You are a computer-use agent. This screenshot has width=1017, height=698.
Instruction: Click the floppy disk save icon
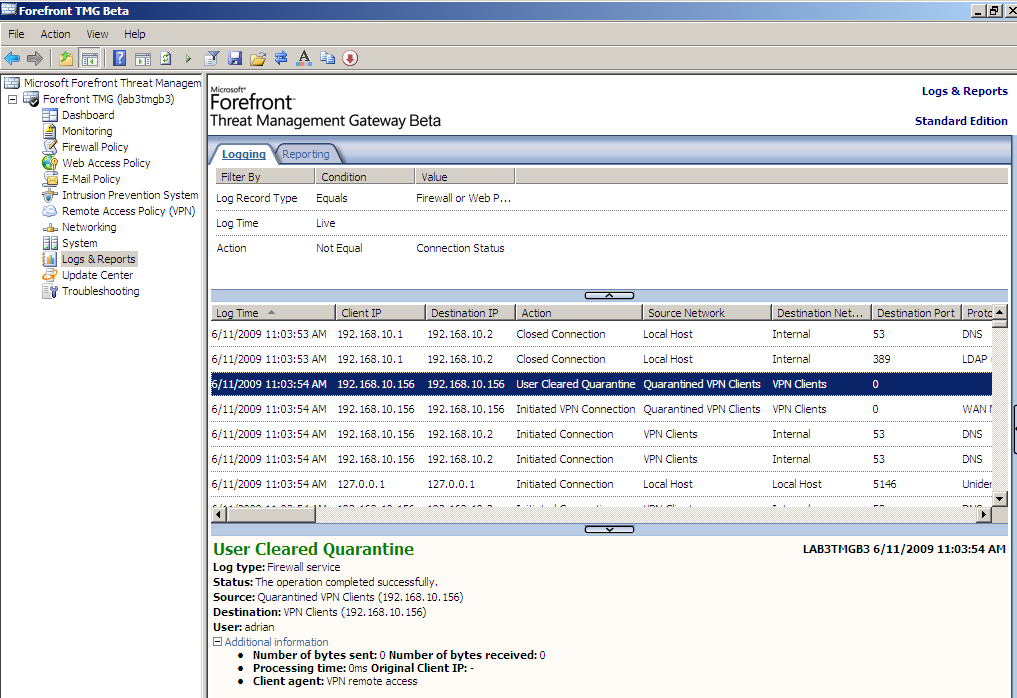point(235,58)
